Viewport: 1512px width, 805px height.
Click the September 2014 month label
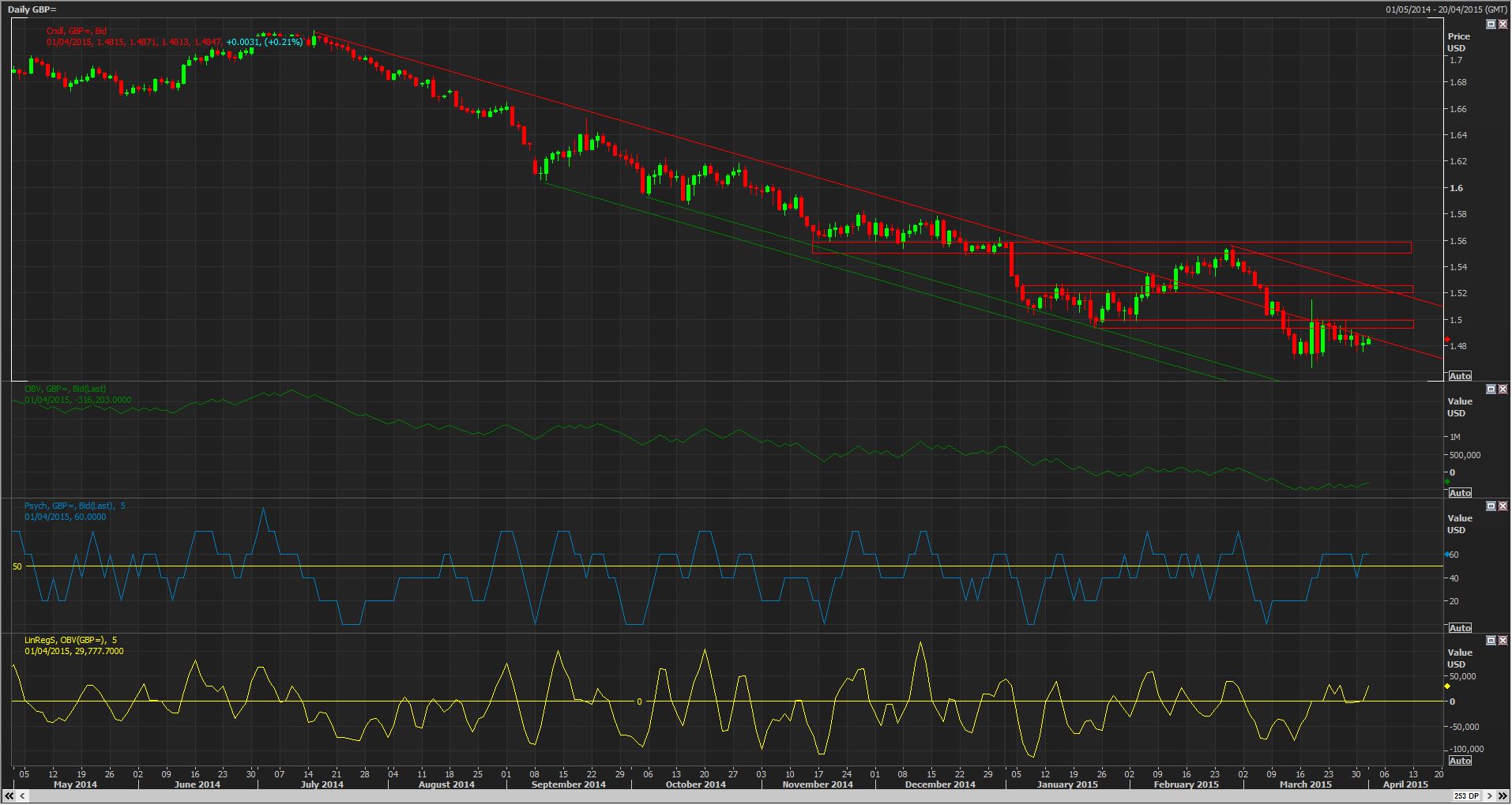click(x=569, y=784)
